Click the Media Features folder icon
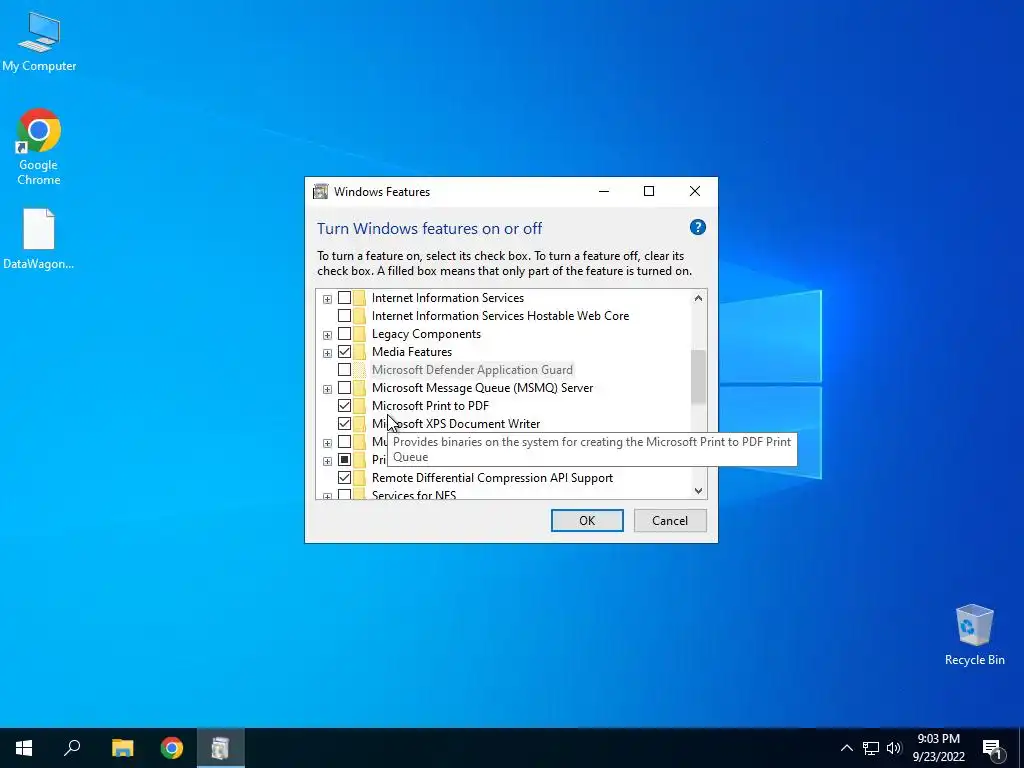The image size is (1024, 768). click(360, 352)
